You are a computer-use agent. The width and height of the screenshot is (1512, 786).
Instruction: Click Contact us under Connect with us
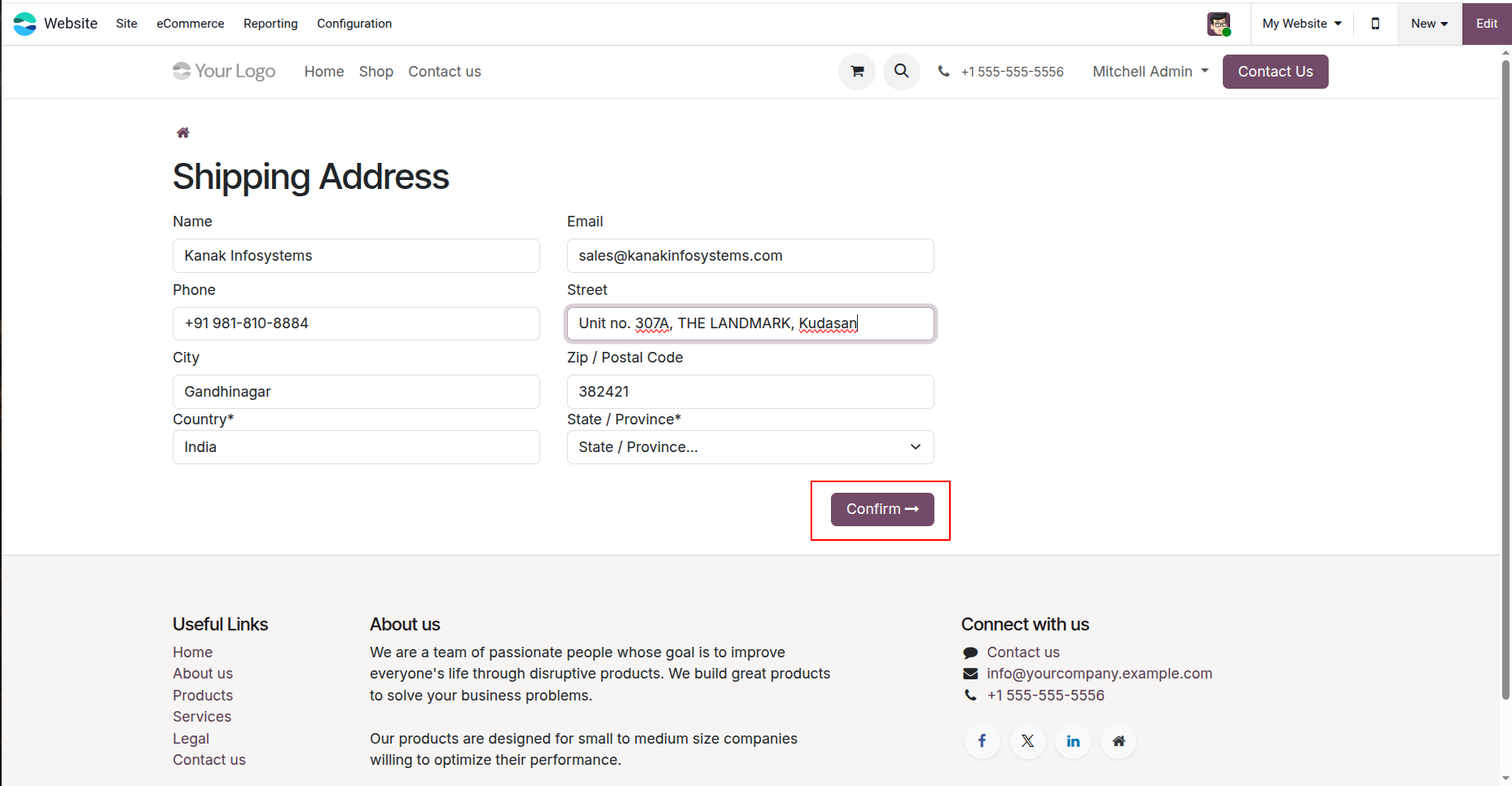coord(1023,652)
